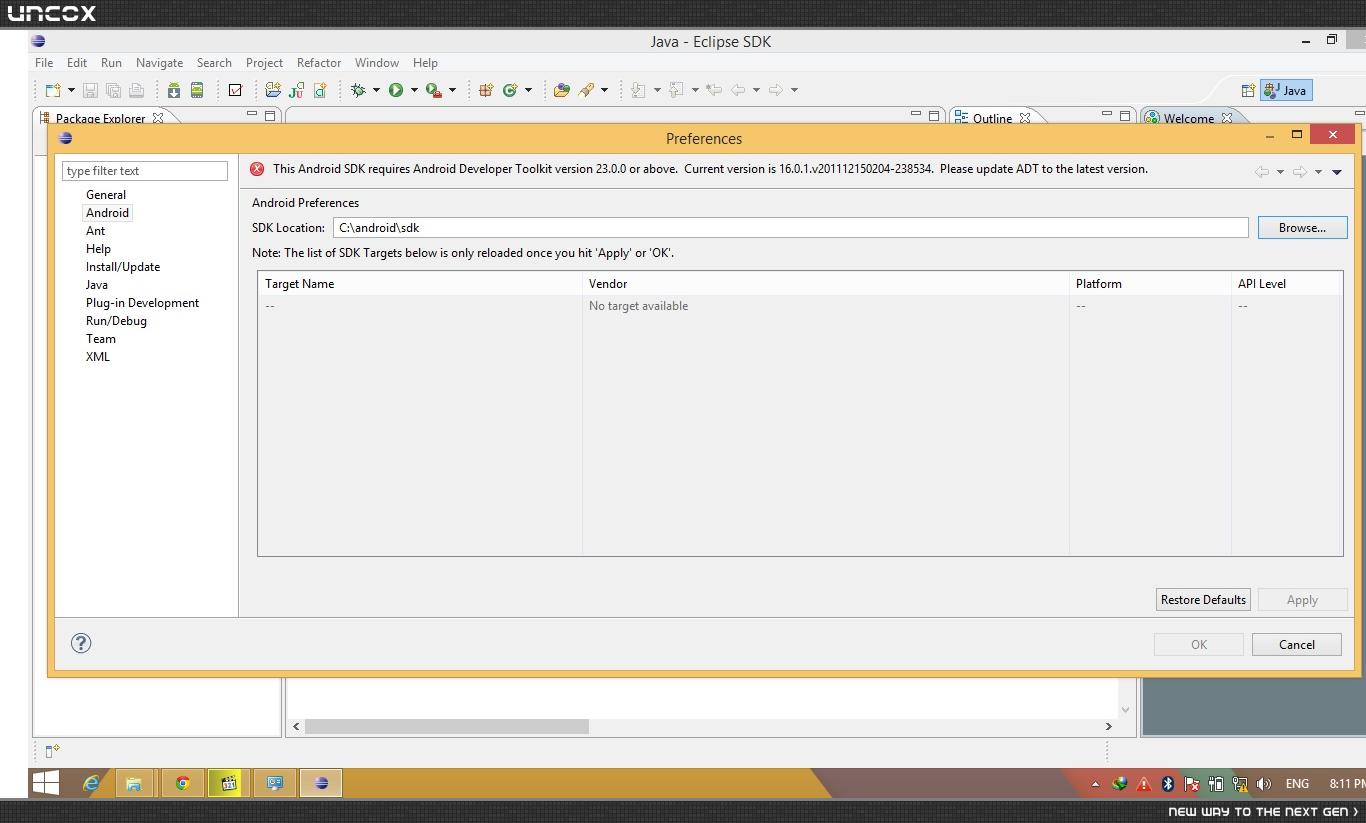This screenshot has height=823, width=1366.
Task: Open the Android SDK Manager icon
Action: [x=174, y=90]
